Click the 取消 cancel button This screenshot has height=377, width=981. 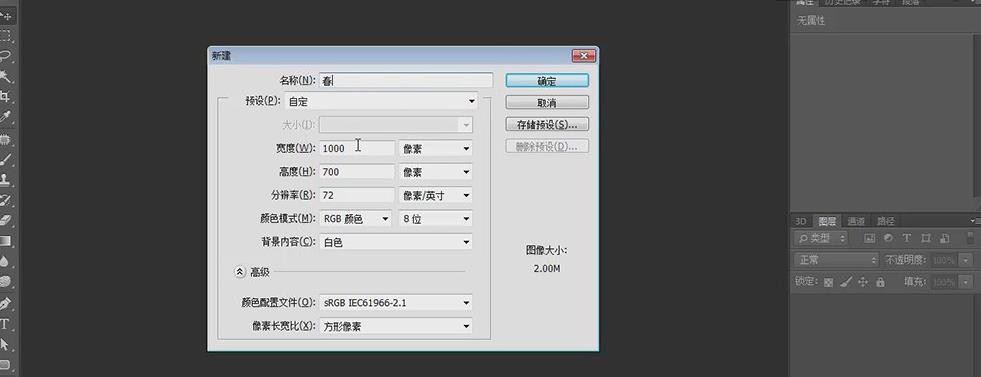coord(547,103)
